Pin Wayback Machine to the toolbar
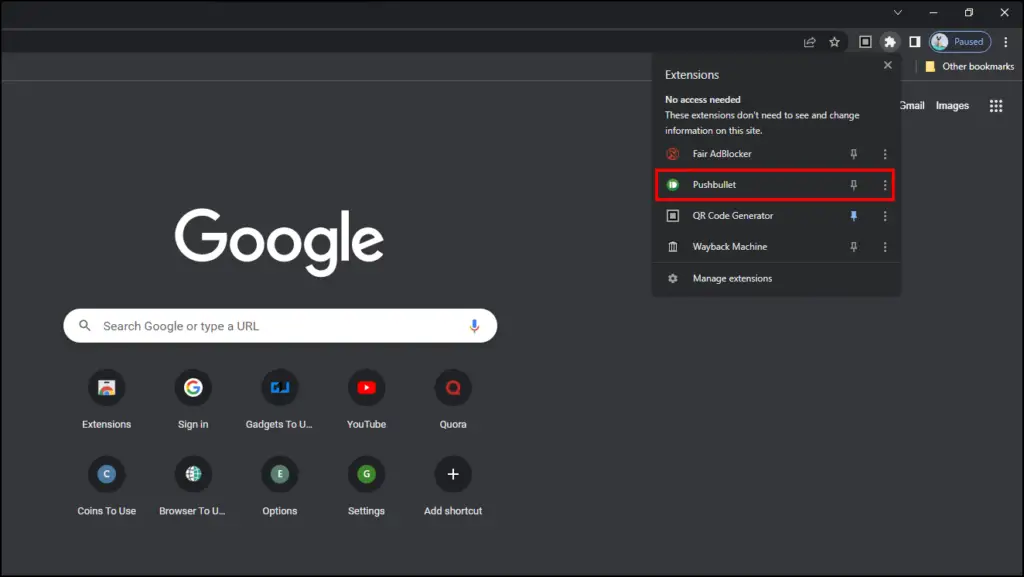The width and height of the screenshot is (1024, 577). pyautogui.click(x=853, y=247)
